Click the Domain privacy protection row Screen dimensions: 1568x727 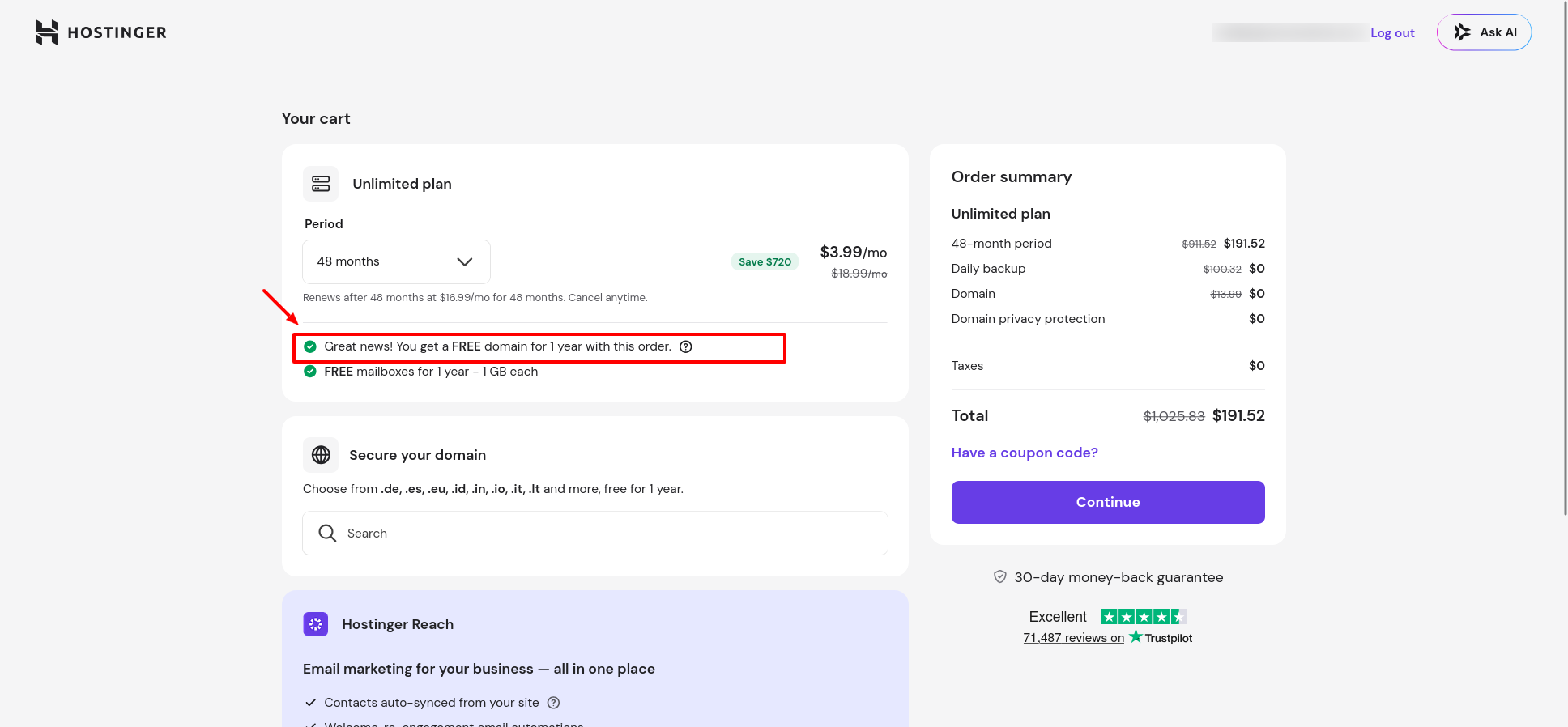point(1108,319)
